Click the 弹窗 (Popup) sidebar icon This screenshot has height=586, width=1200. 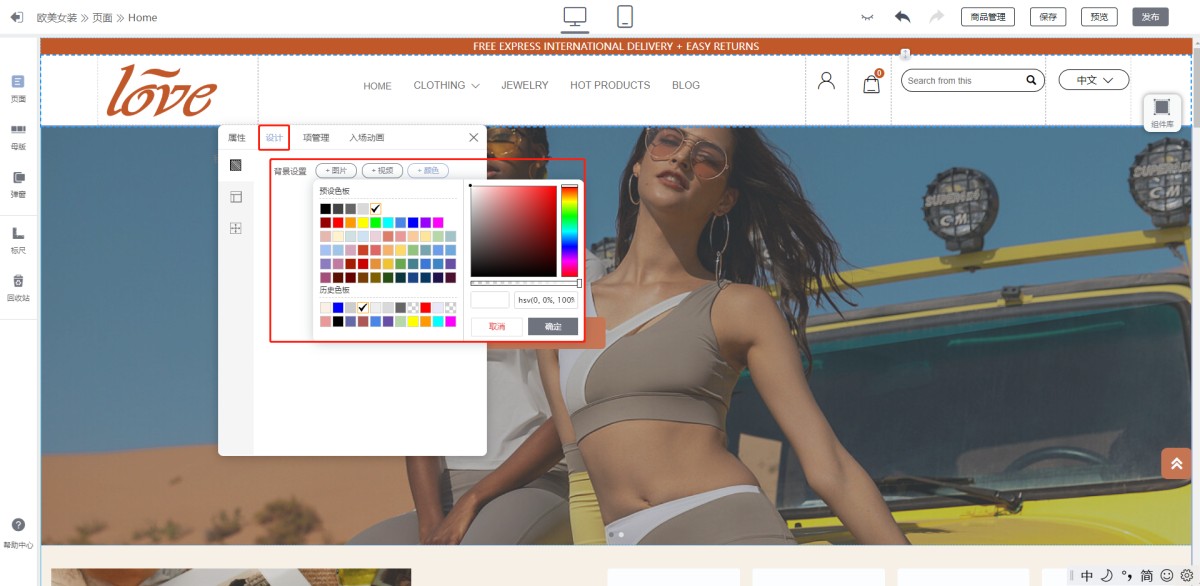[18, 183]
